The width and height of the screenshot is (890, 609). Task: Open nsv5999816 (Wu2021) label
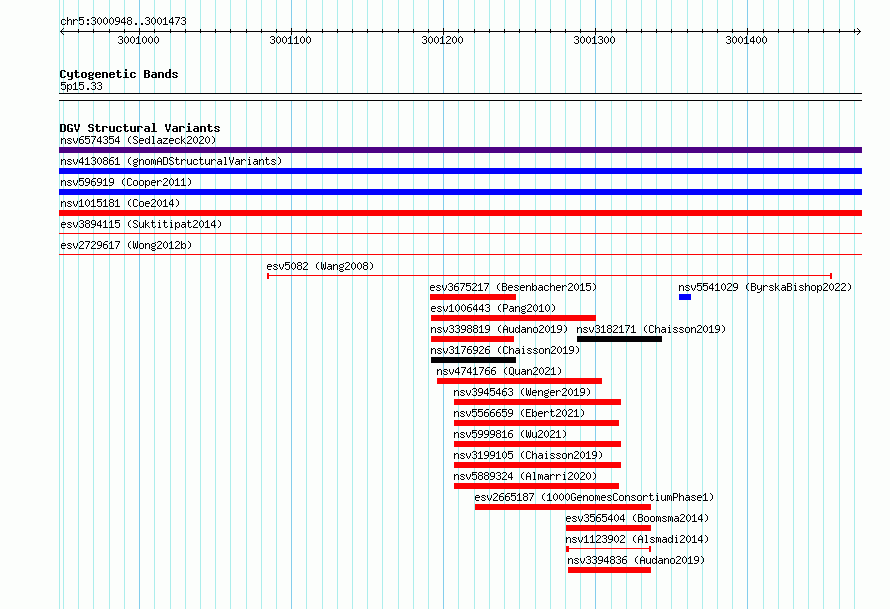click(x=510, y=434)
